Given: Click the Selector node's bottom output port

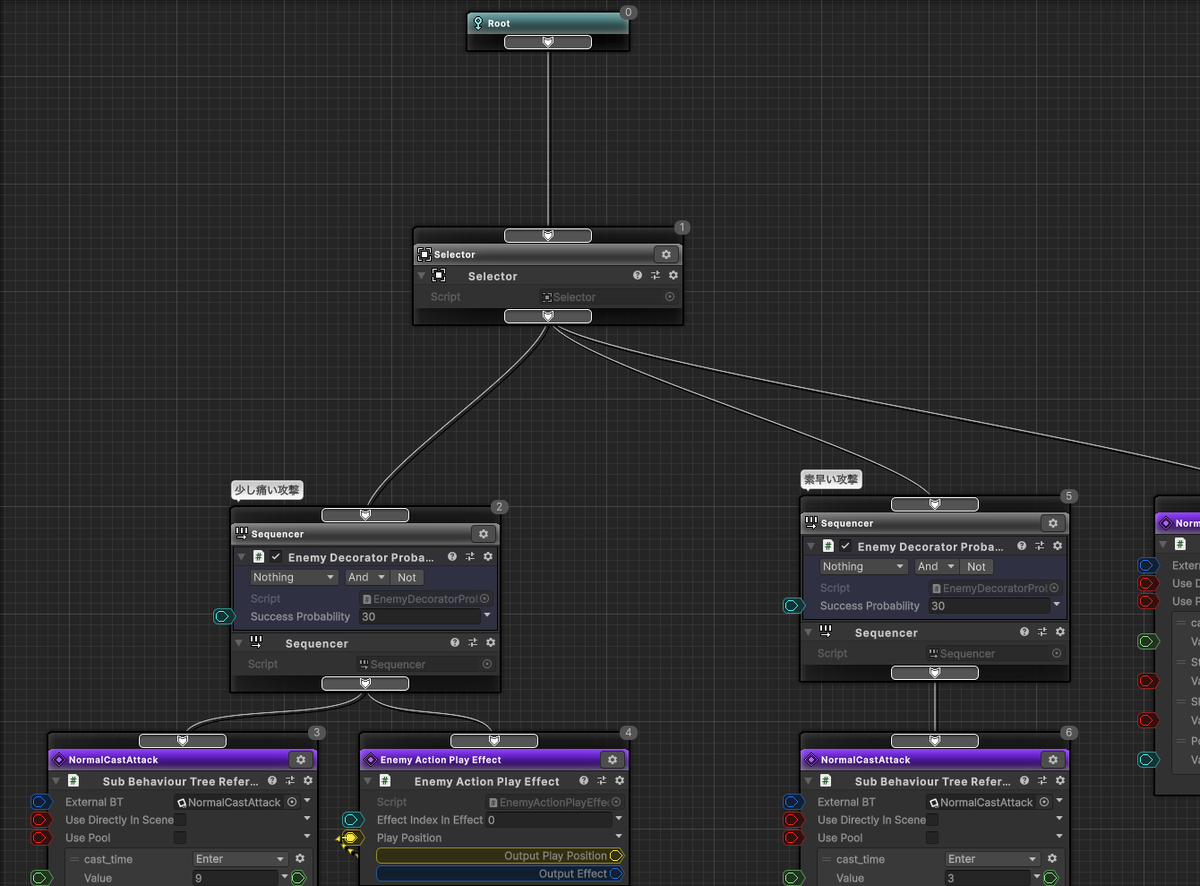Looking at the screenshot, I should click(x=548, y=316).
